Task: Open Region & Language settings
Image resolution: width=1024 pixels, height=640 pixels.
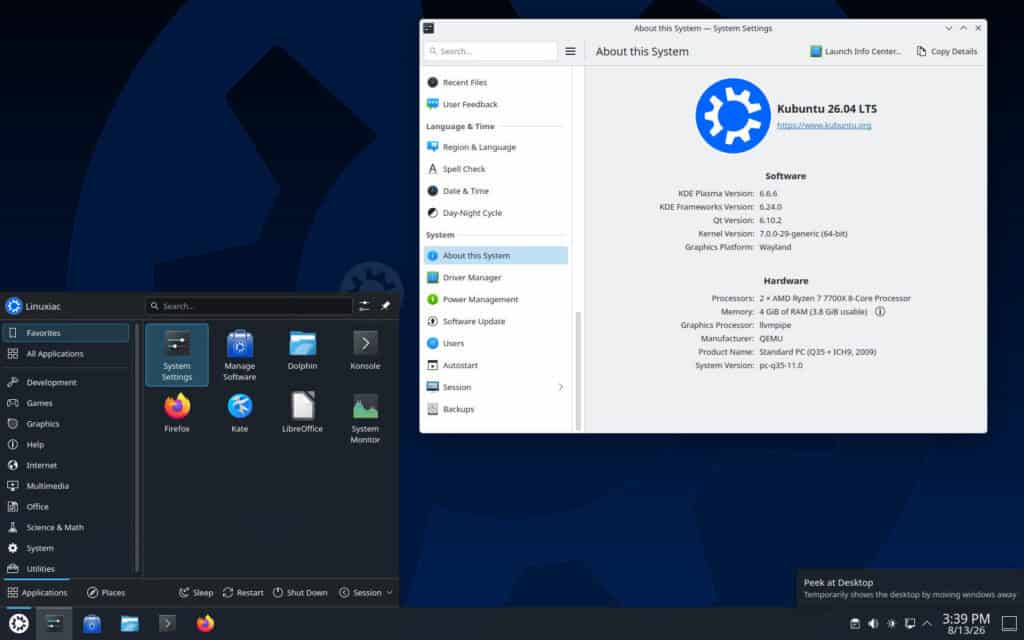Action: point(496,147)
